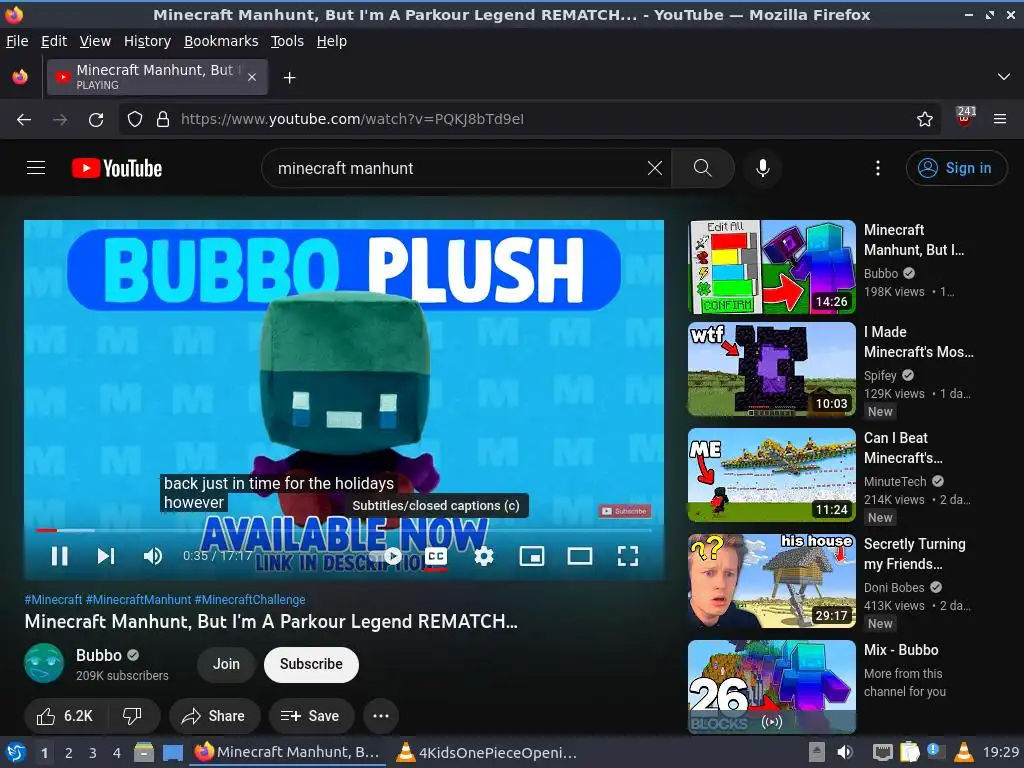Save video to a playlist
This screenshot has height=768, width=1024.
point(311,716)
